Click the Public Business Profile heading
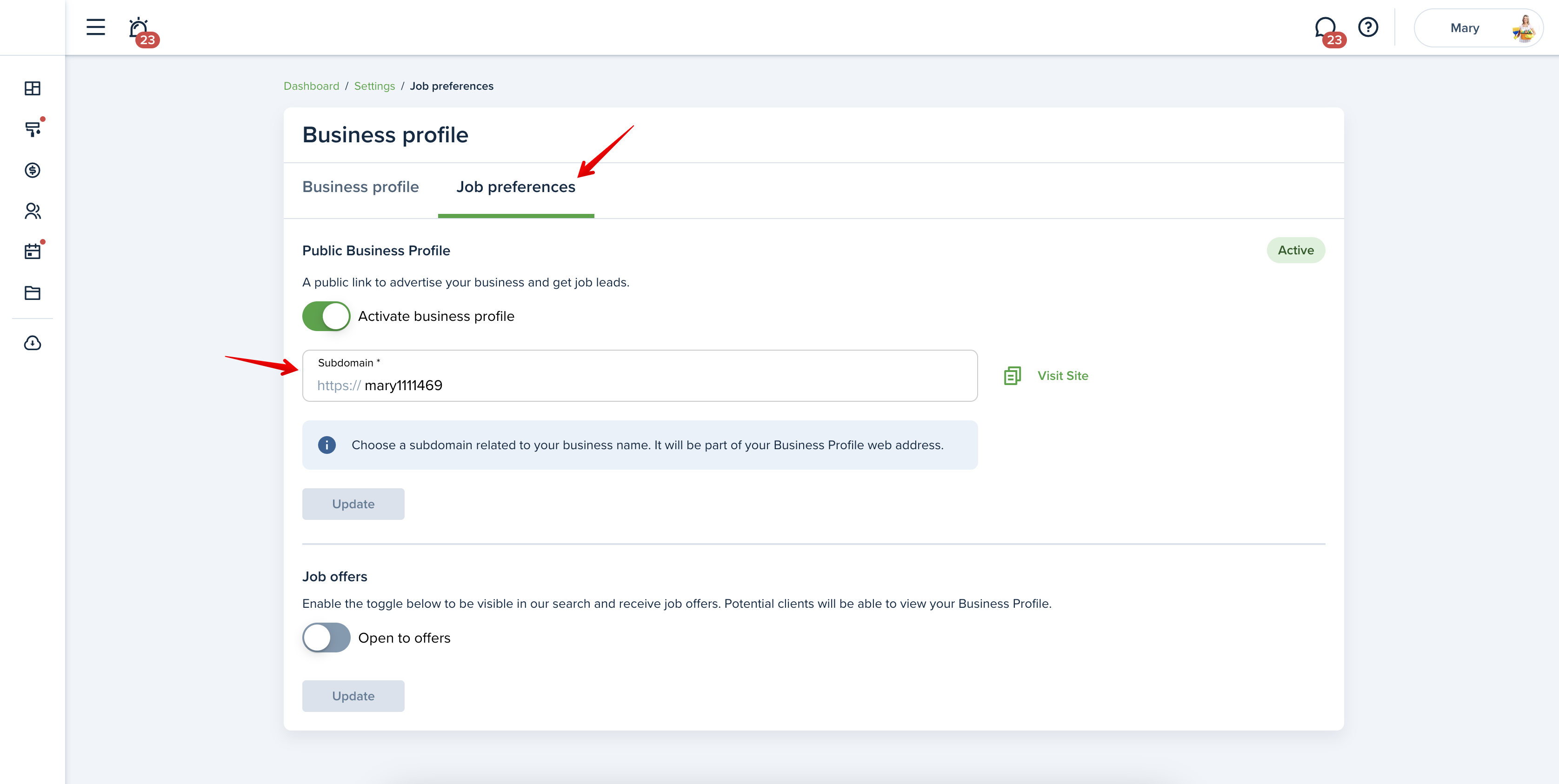Viewport: 1559px width, 784px height. click(x=376, y=251)
